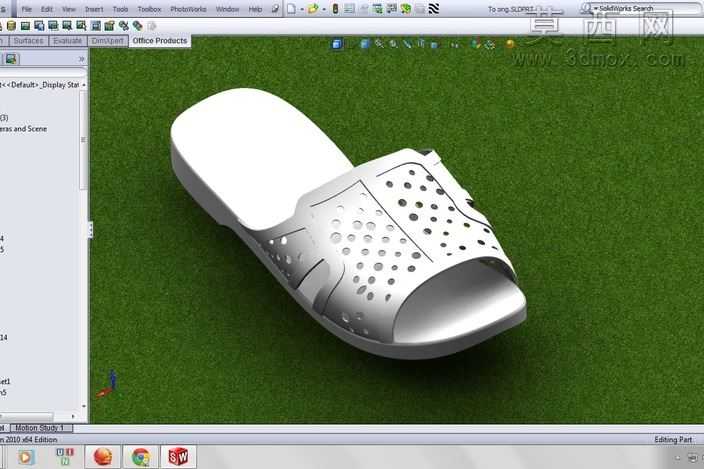Open the View menu
704x469 pixels.
tap(69, 9)
